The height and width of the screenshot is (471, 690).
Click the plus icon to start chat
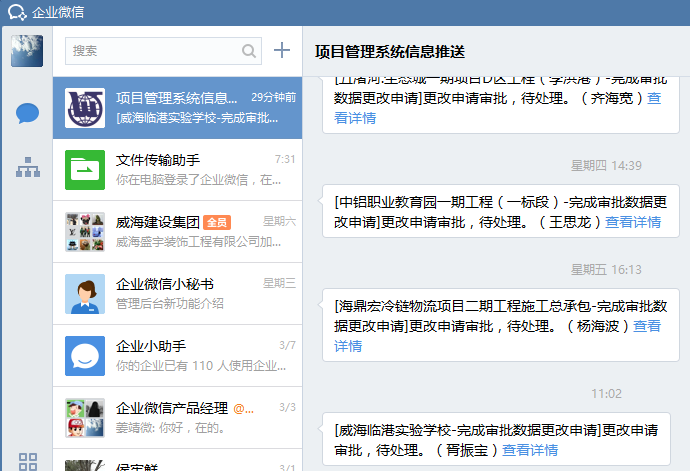click(282, 50)
